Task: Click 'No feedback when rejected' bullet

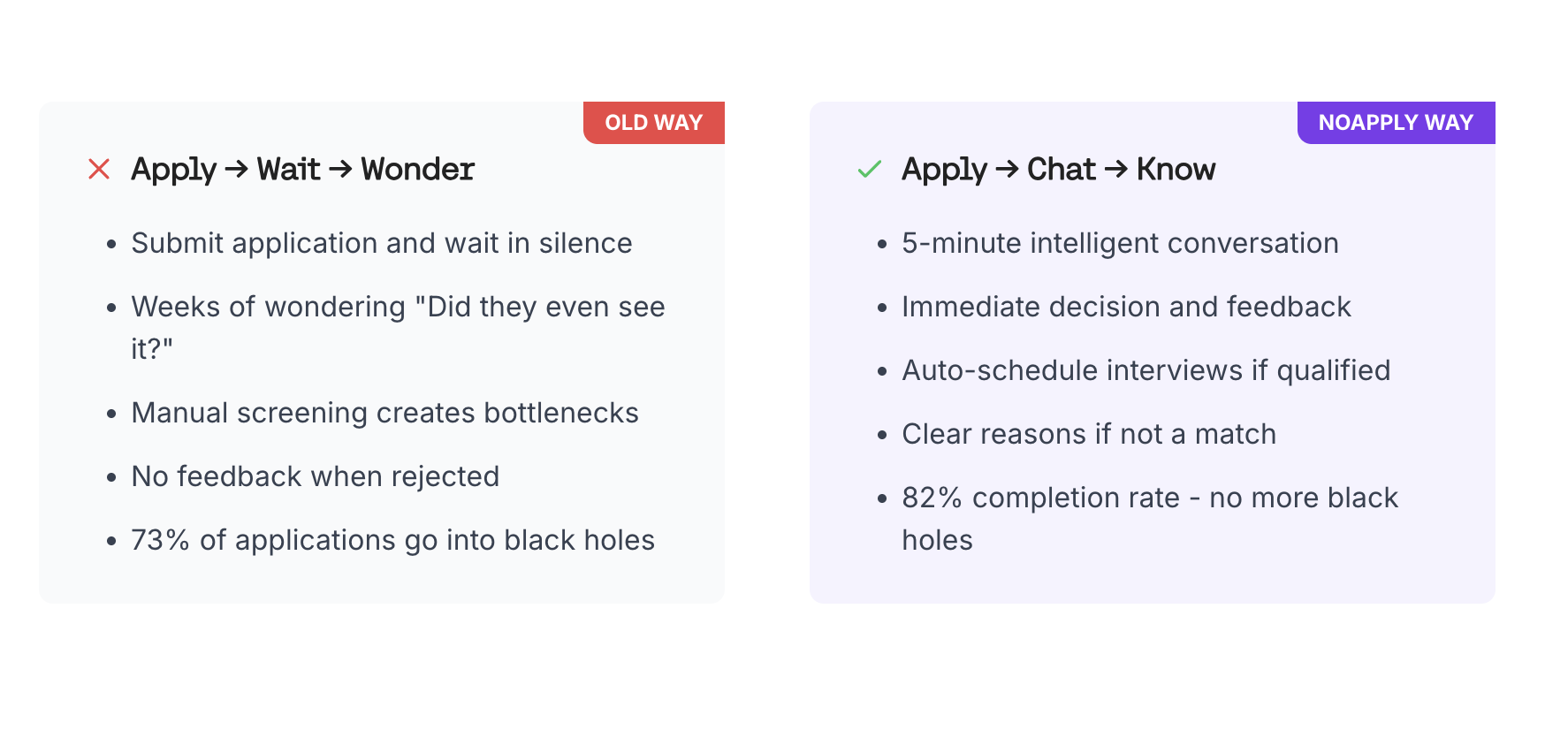Action: click(x=316, y=476)
